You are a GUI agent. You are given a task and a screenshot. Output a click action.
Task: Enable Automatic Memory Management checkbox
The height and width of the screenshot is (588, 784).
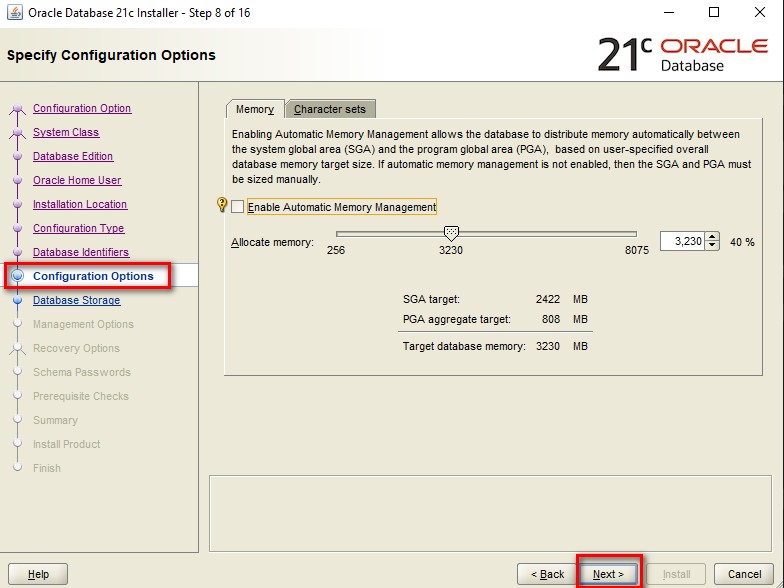238,206
